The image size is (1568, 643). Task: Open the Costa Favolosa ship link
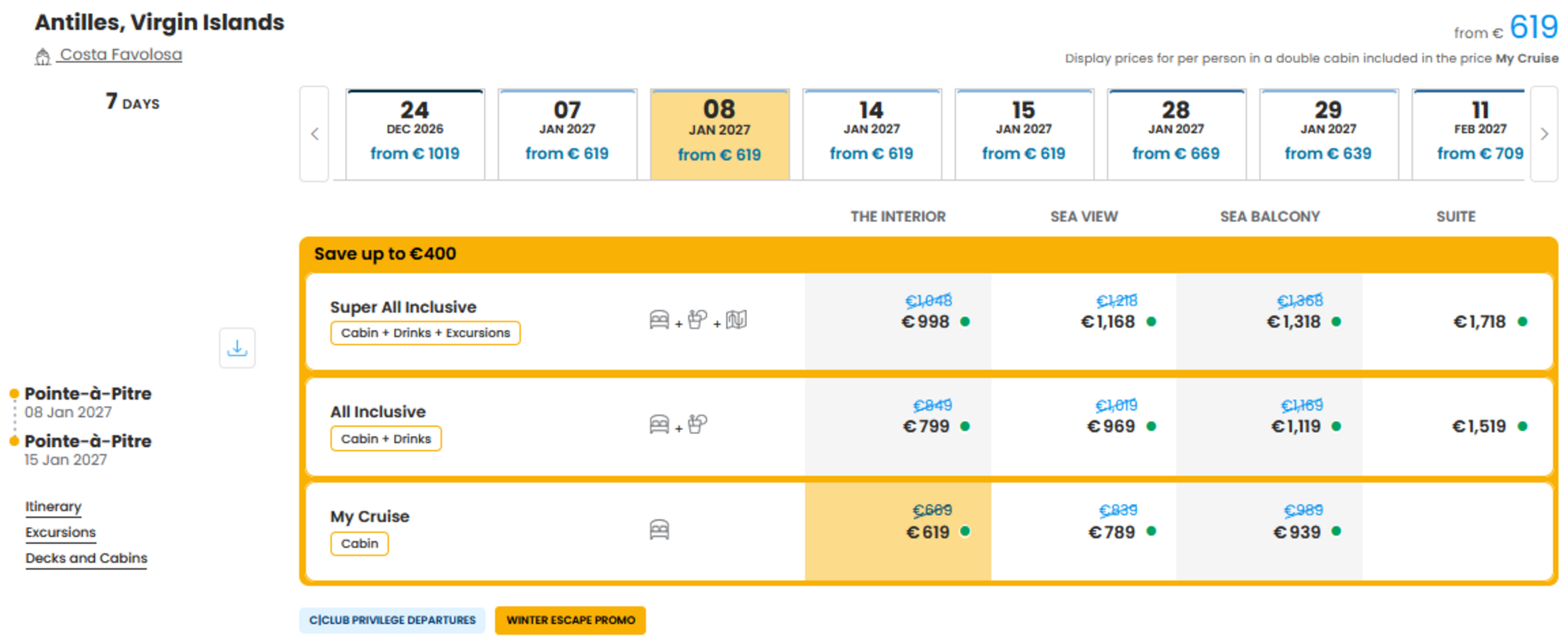(x=121, y=55)
